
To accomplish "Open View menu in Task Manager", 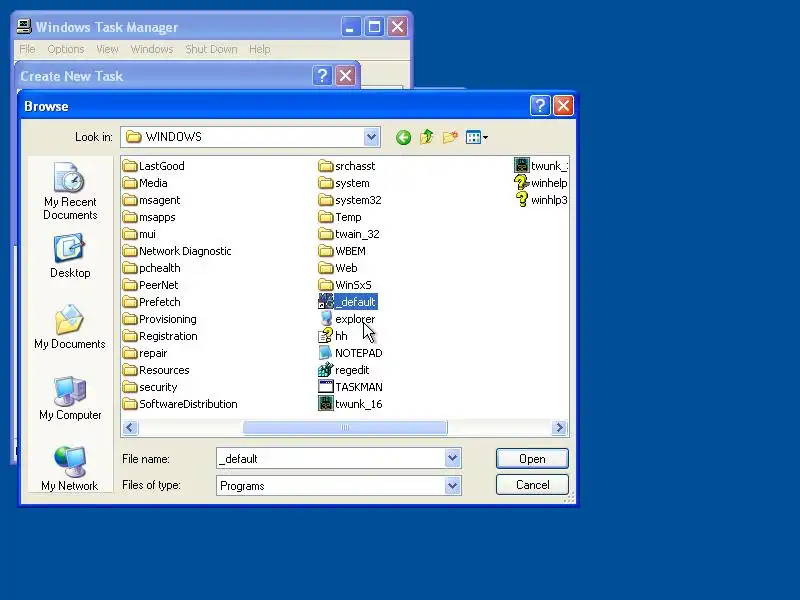I will 107,49.
